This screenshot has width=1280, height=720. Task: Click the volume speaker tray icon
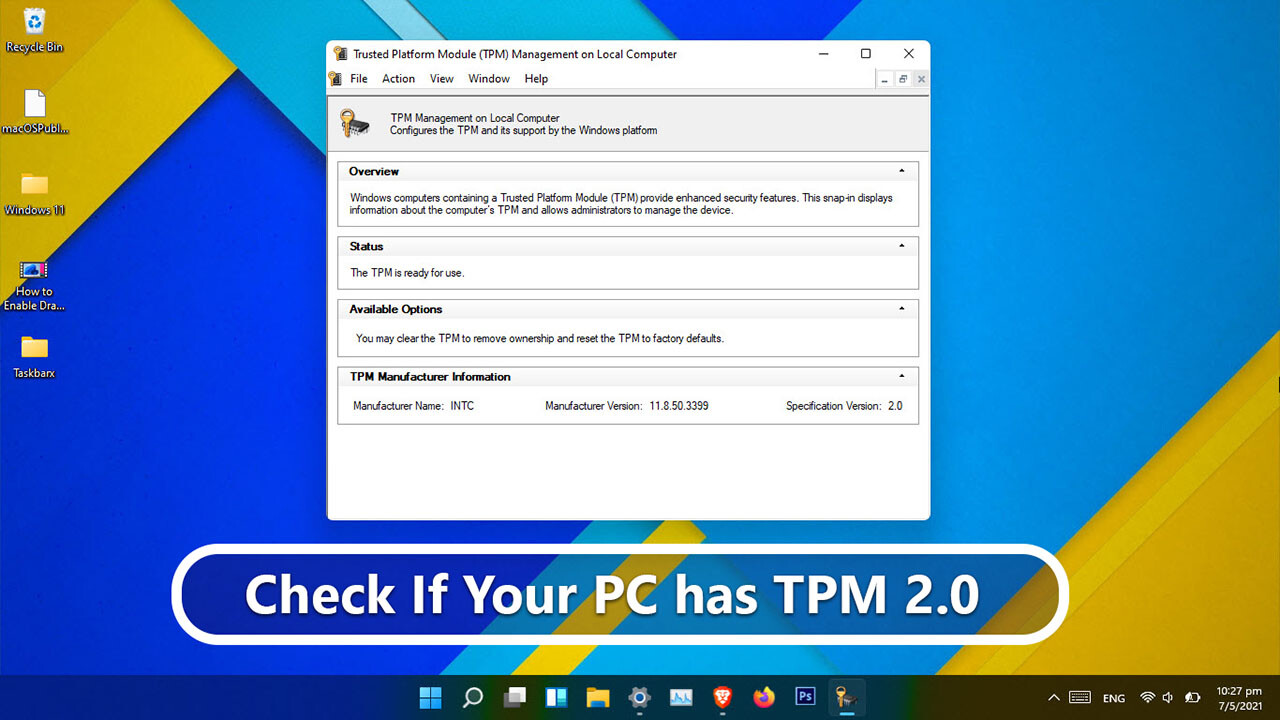[1168, 698]
